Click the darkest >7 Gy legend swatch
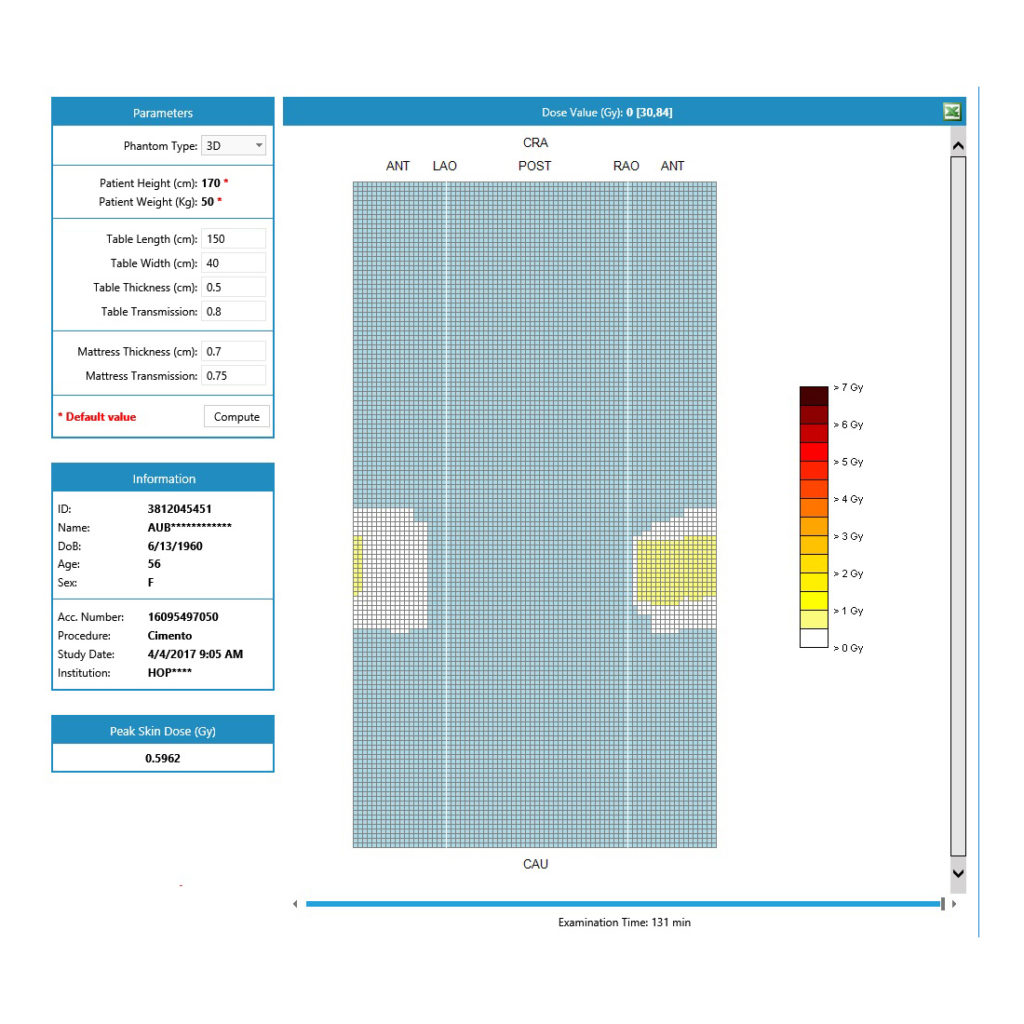The height and width of the screenshot is (1024, 1024). pyautogui.click(x=814, y=395)
